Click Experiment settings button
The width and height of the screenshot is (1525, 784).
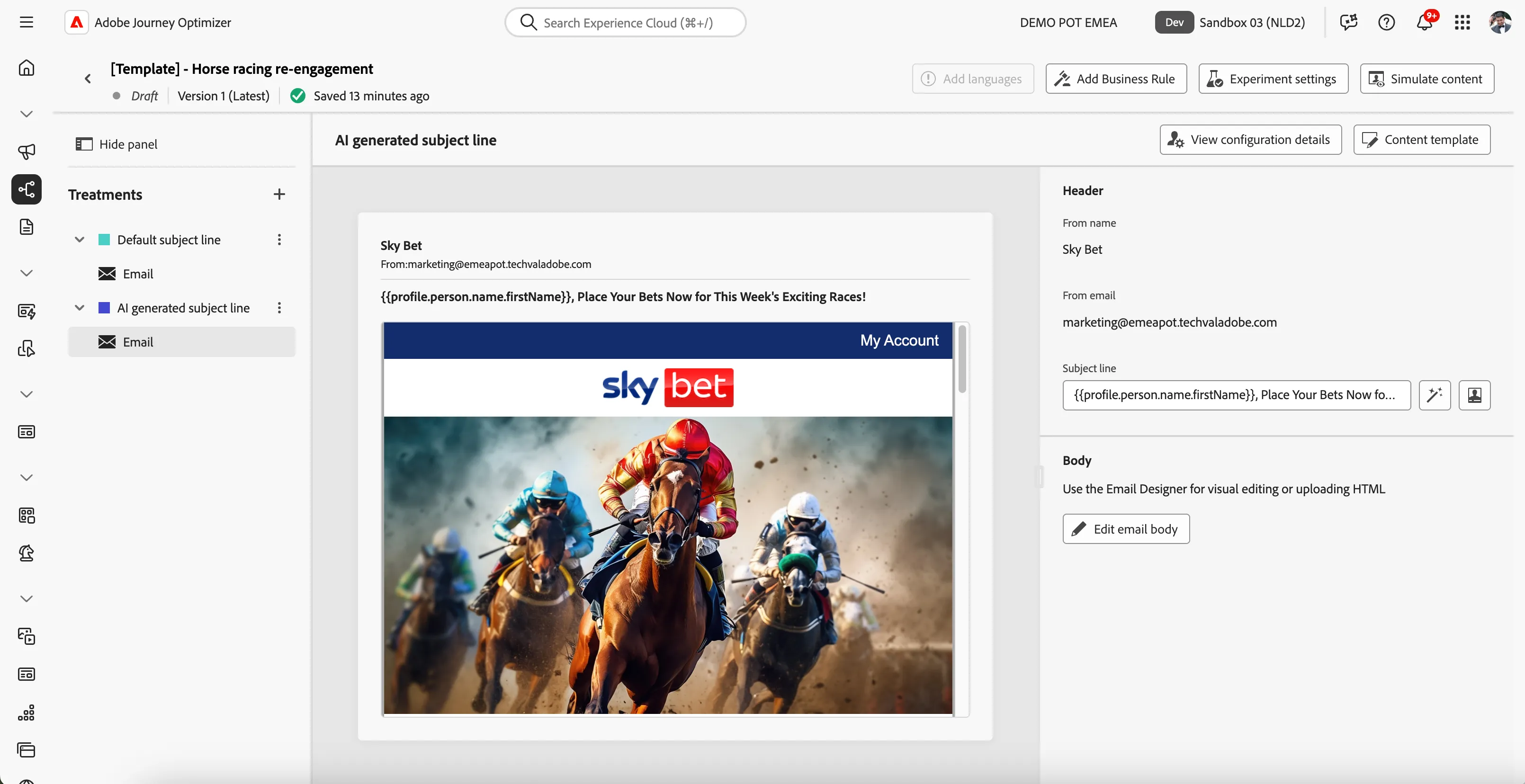coord(1273,79)
